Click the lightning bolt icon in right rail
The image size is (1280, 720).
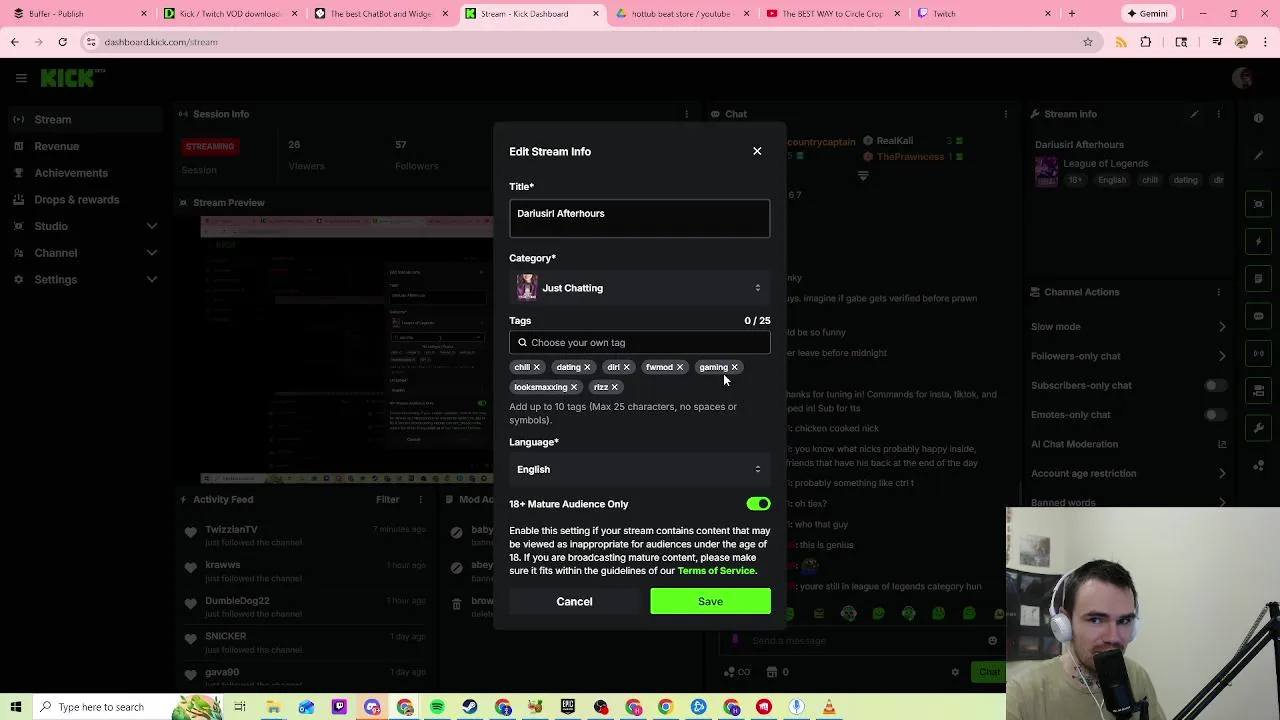pyautogui.click(x=1259, y=241)
